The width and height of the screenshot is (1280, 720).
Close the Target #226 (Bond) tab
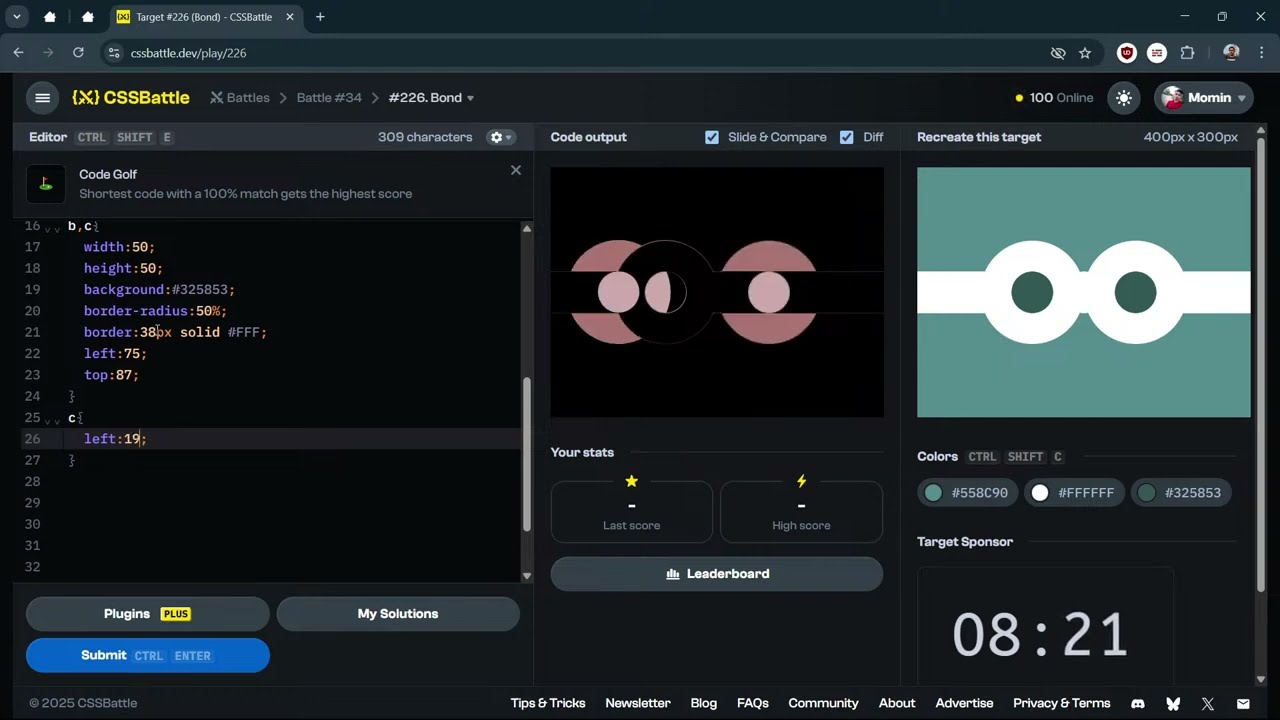[290, 17]
